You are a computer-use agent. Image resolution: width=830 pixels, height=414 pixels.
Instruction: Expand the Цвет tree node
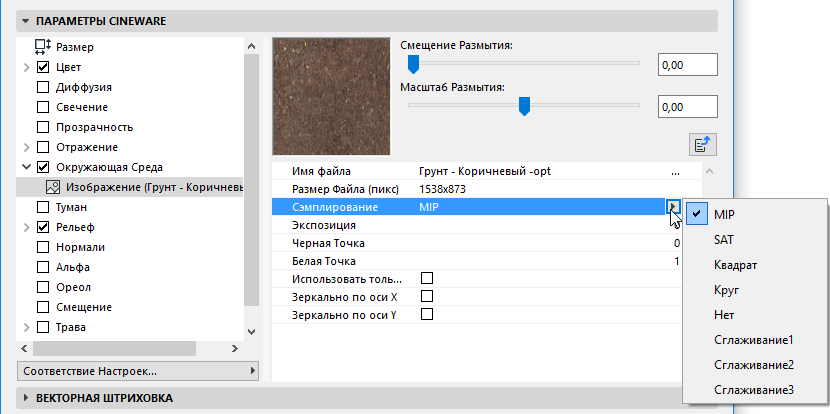coord(26,67)
